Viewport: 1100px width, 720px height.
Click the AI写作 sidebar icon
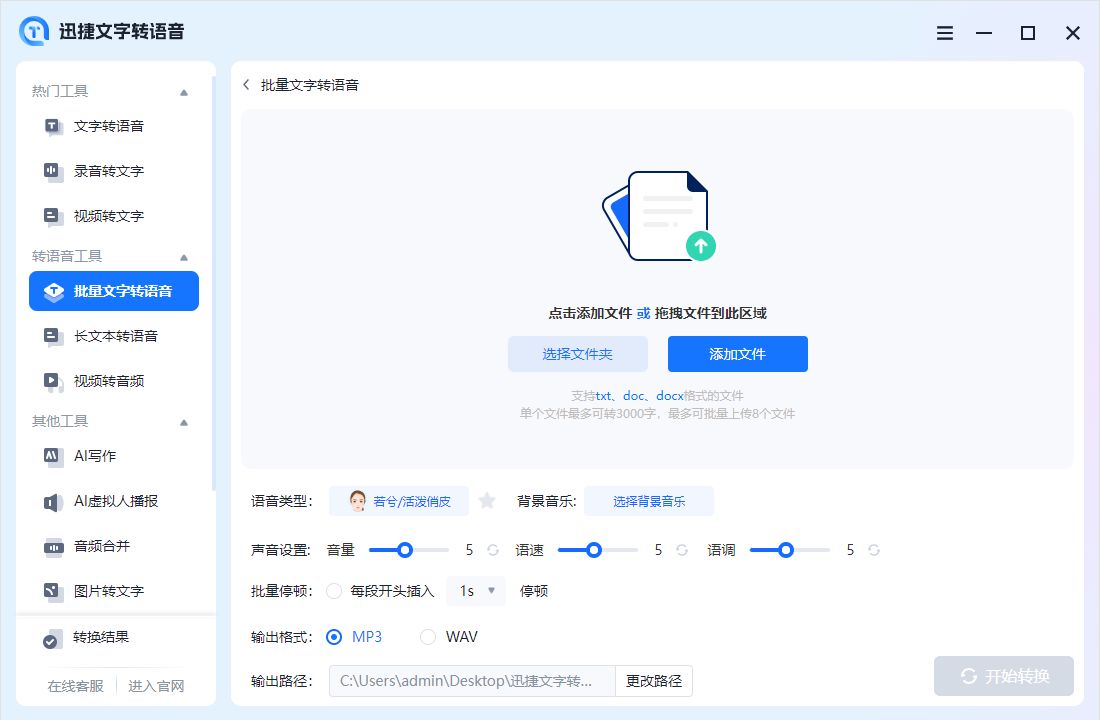click(53, 456)
